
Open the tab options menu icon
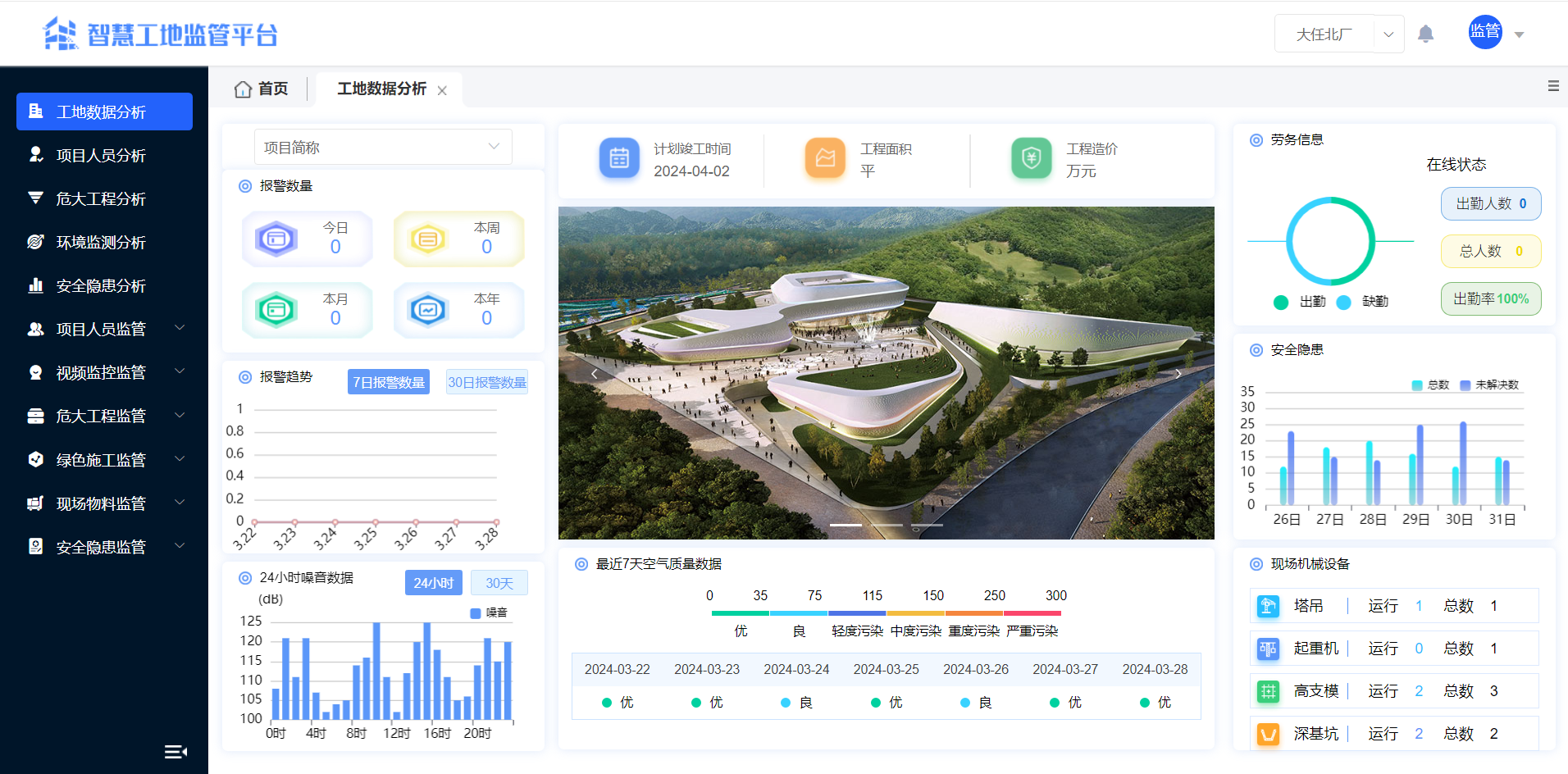[1553, 86]
